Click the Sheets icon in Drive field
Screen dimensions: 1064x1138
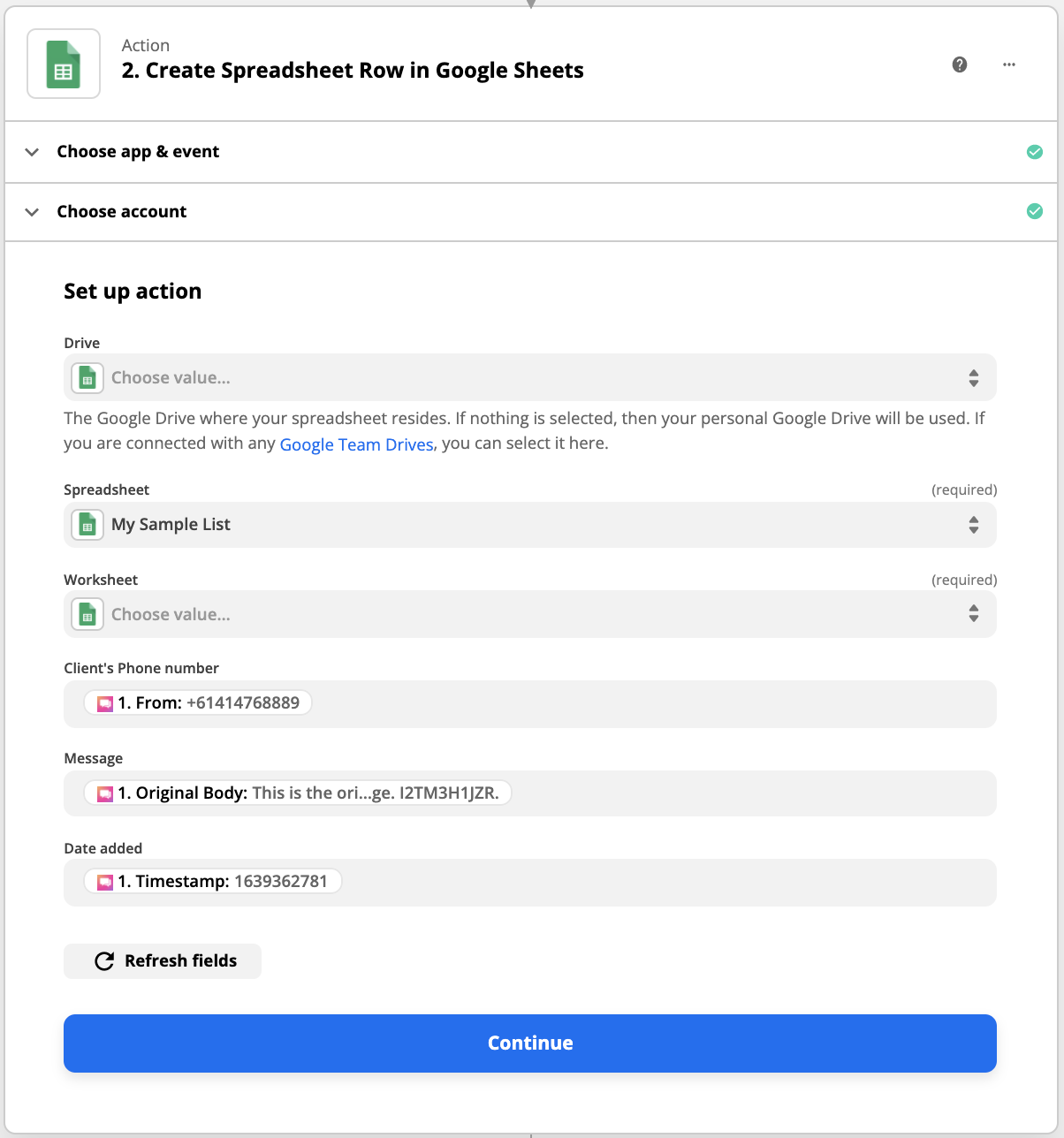pyautogui.click(x=87, y=378)
